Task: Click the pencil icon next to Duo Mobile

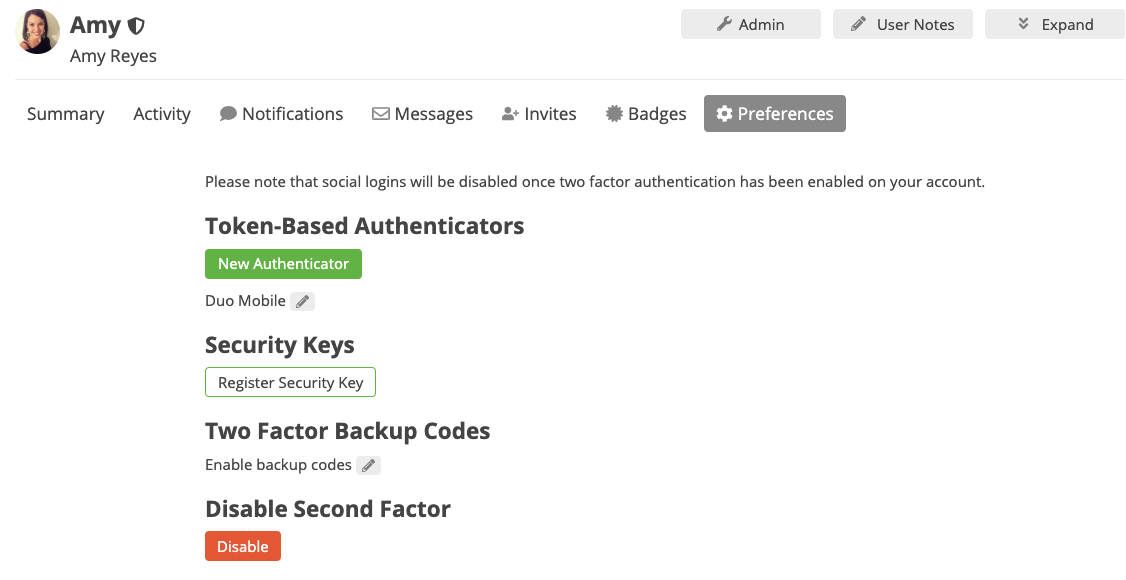Action: 302,300
